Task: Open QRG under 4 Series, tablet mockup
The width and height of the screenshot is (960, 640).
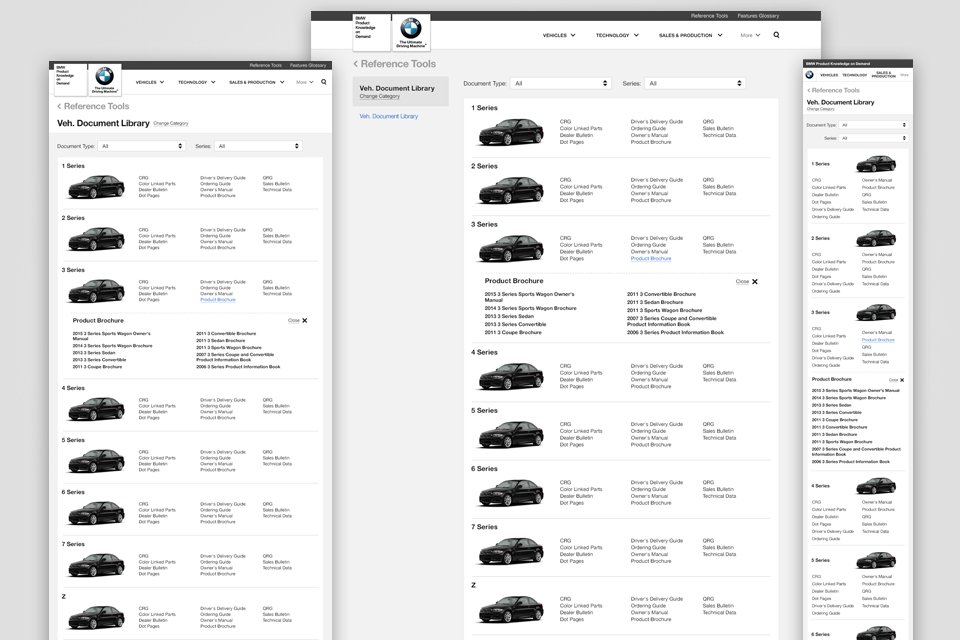Action: (268, 400)
